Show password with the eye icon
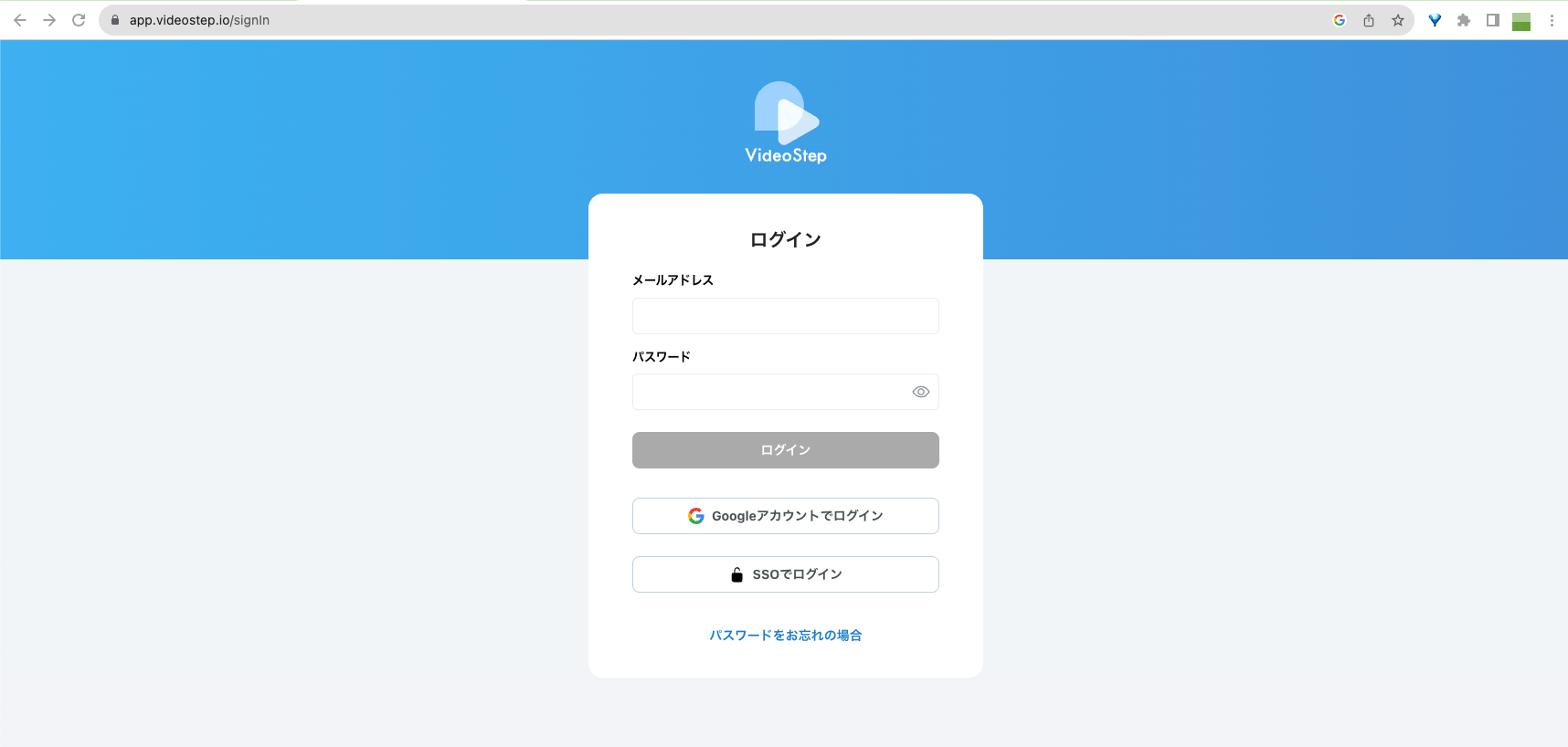 pyautogui.click(x=921, y=392)
